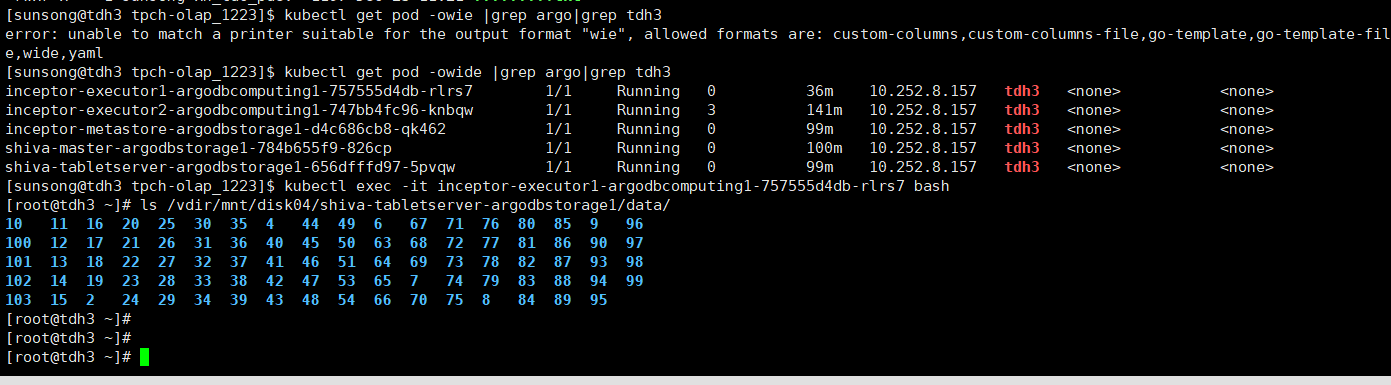Click directory 70 in the listing
The height and width of the screenshot is (385, 1391).
pos(419,300)
